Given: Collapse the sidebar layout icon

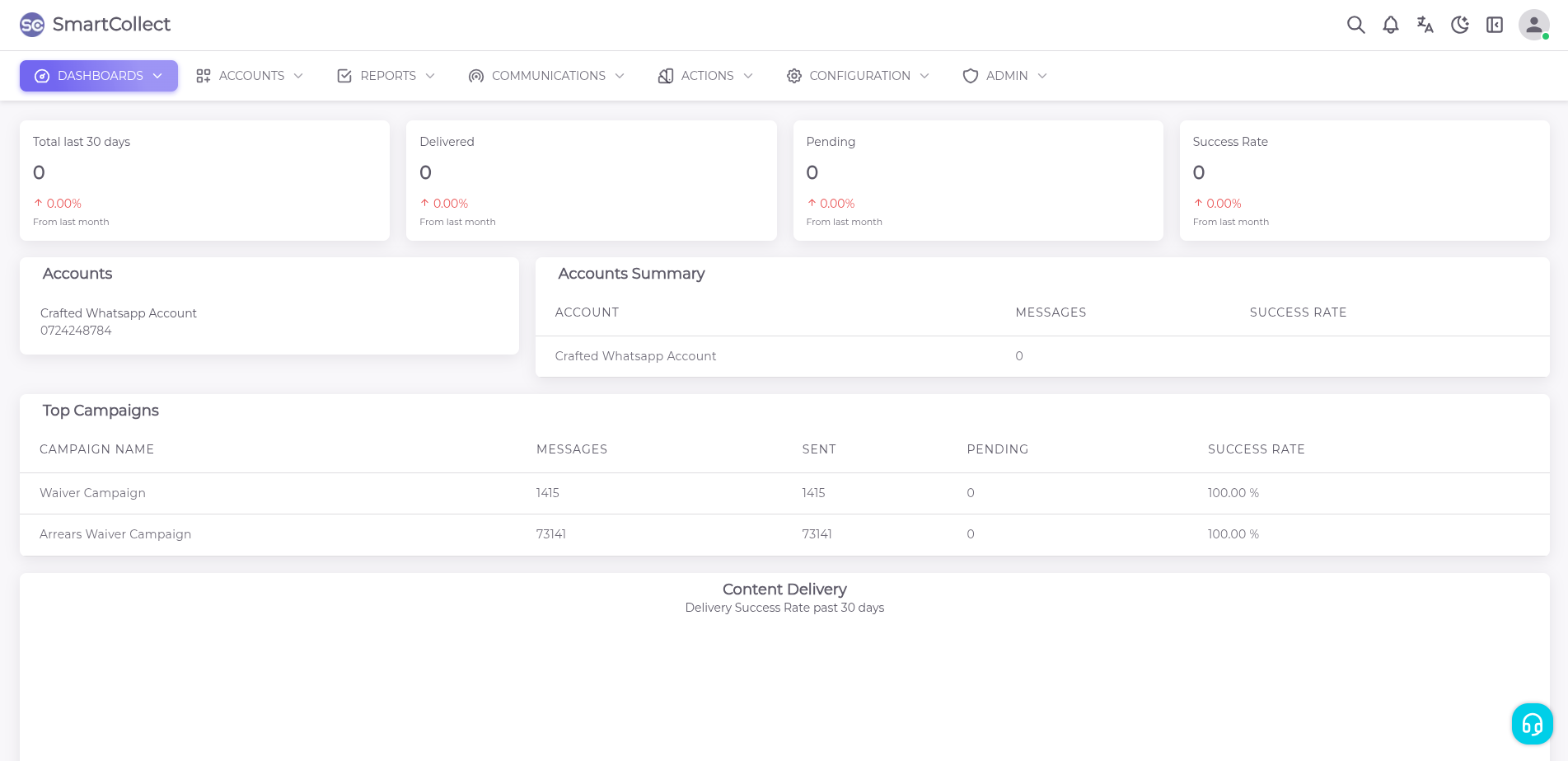Looking at the screenshot, I should 1494,25.
